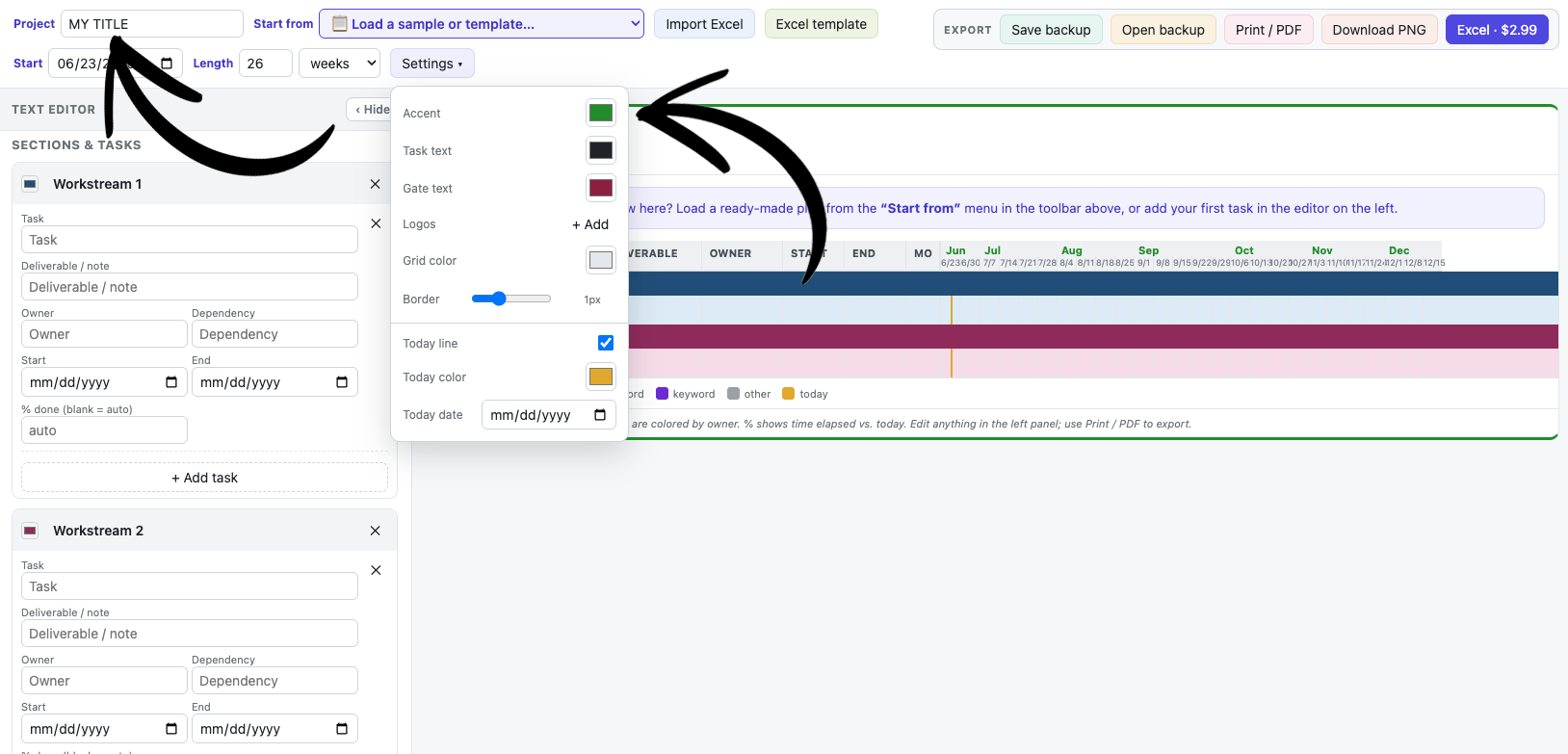Click the Aug month label in timeline
The image size is (1568, 754).
coord(1072,250)
